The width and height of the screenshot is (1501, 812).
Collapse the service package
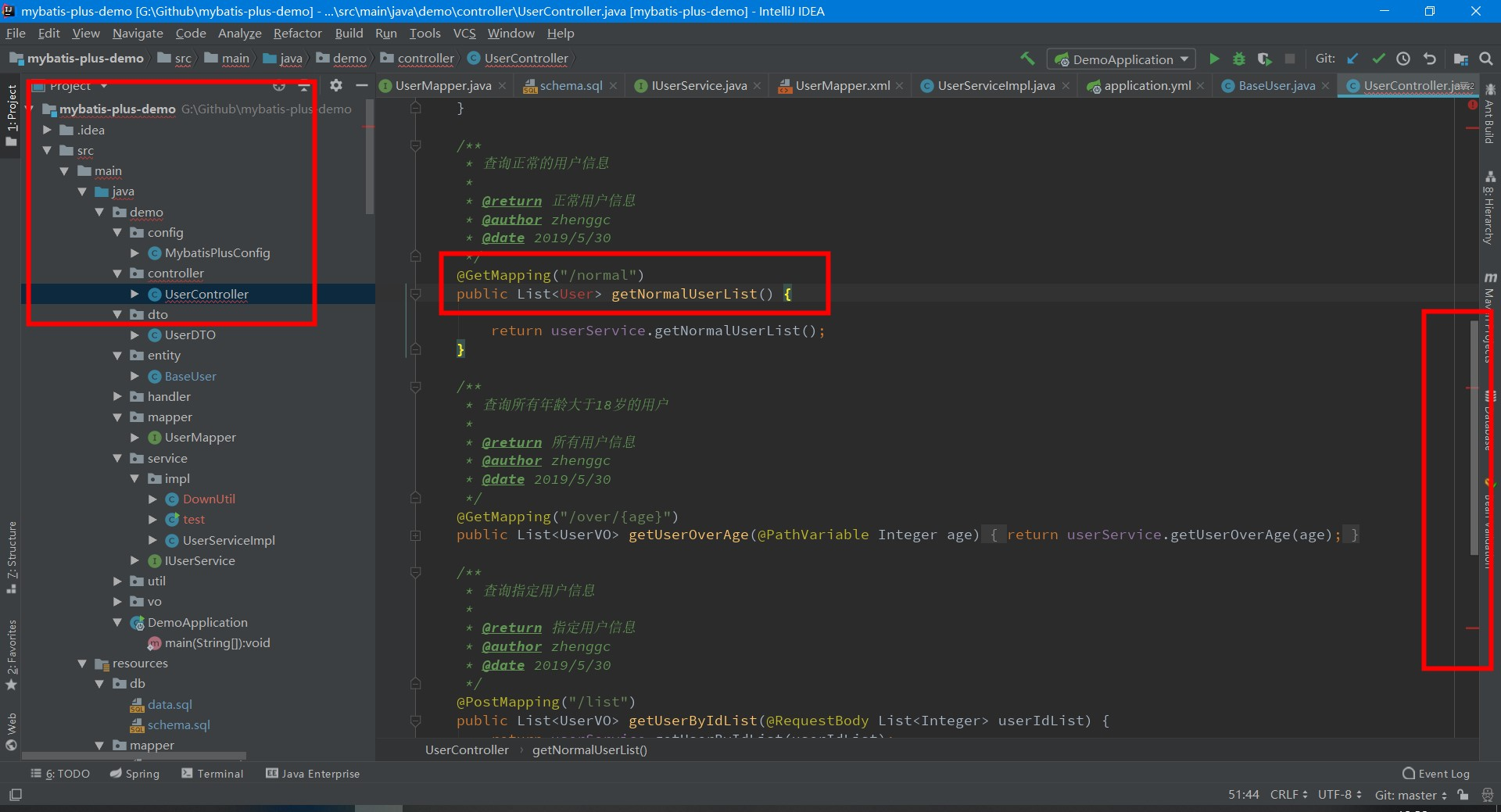117,458
